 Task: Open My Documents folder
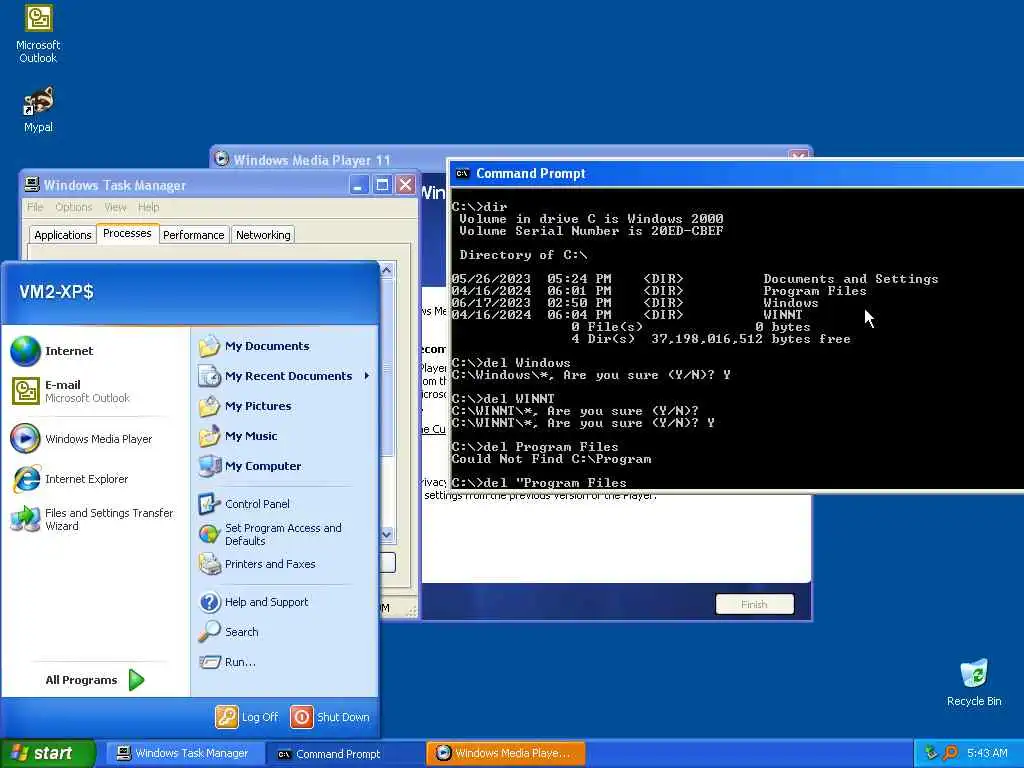tap(254, 346)
